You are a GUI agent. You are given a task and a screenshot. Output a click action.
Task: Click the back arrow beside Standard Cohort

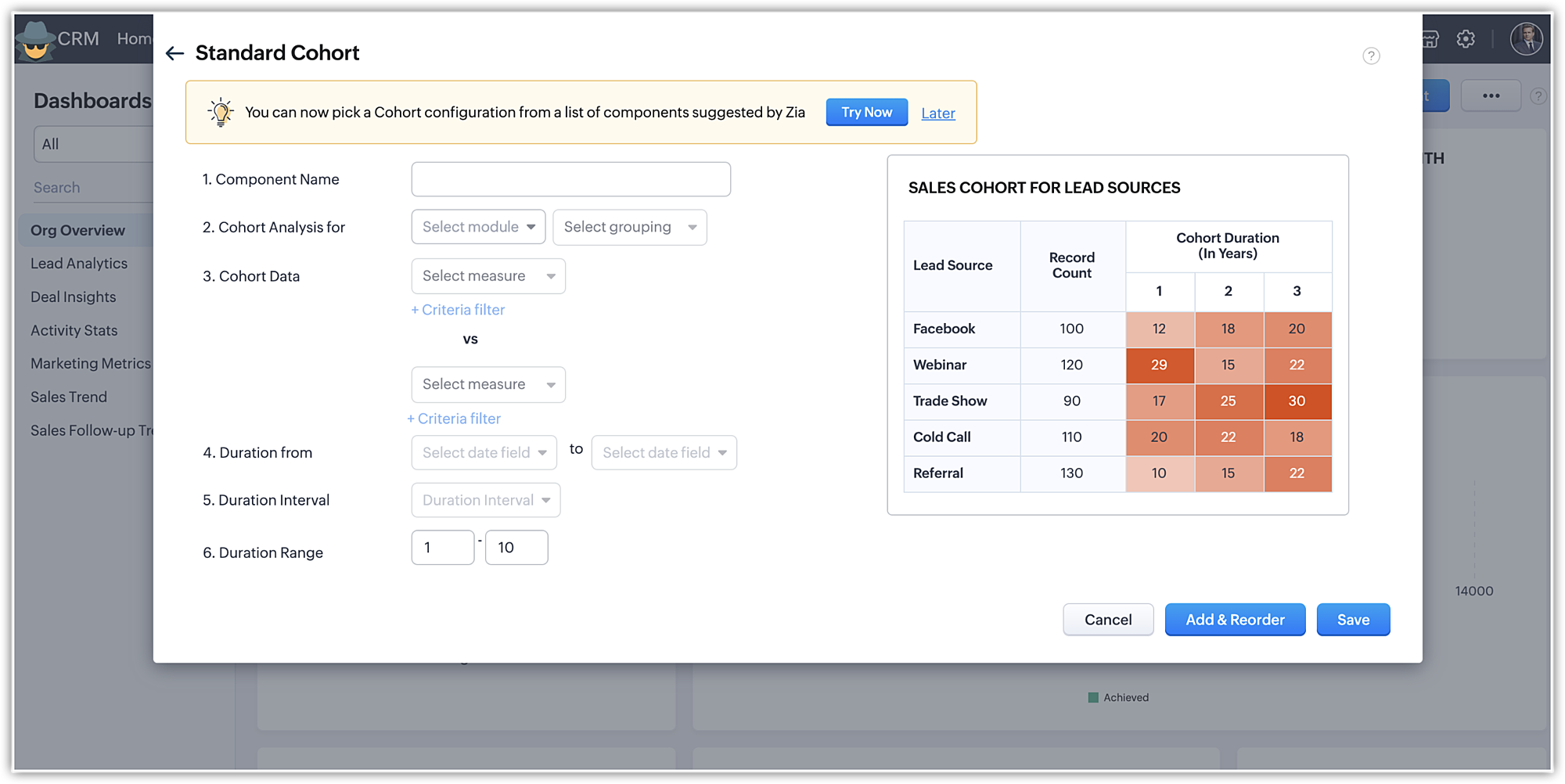pyautogui.click(x=174, y=53)
